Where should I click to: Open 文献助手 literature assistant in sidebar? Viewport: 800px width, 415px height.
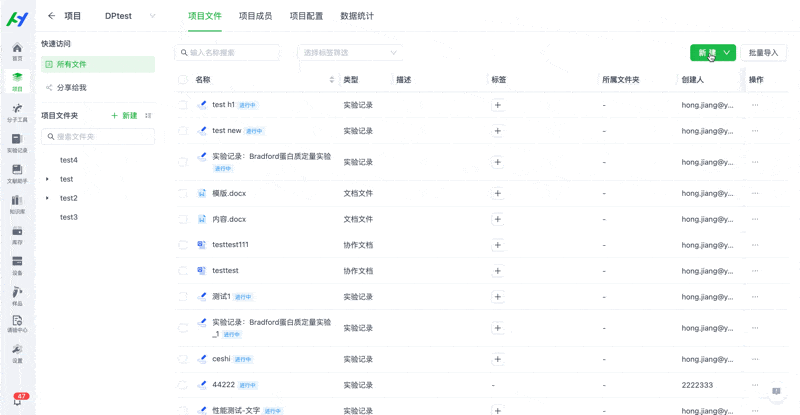(17, 174)
